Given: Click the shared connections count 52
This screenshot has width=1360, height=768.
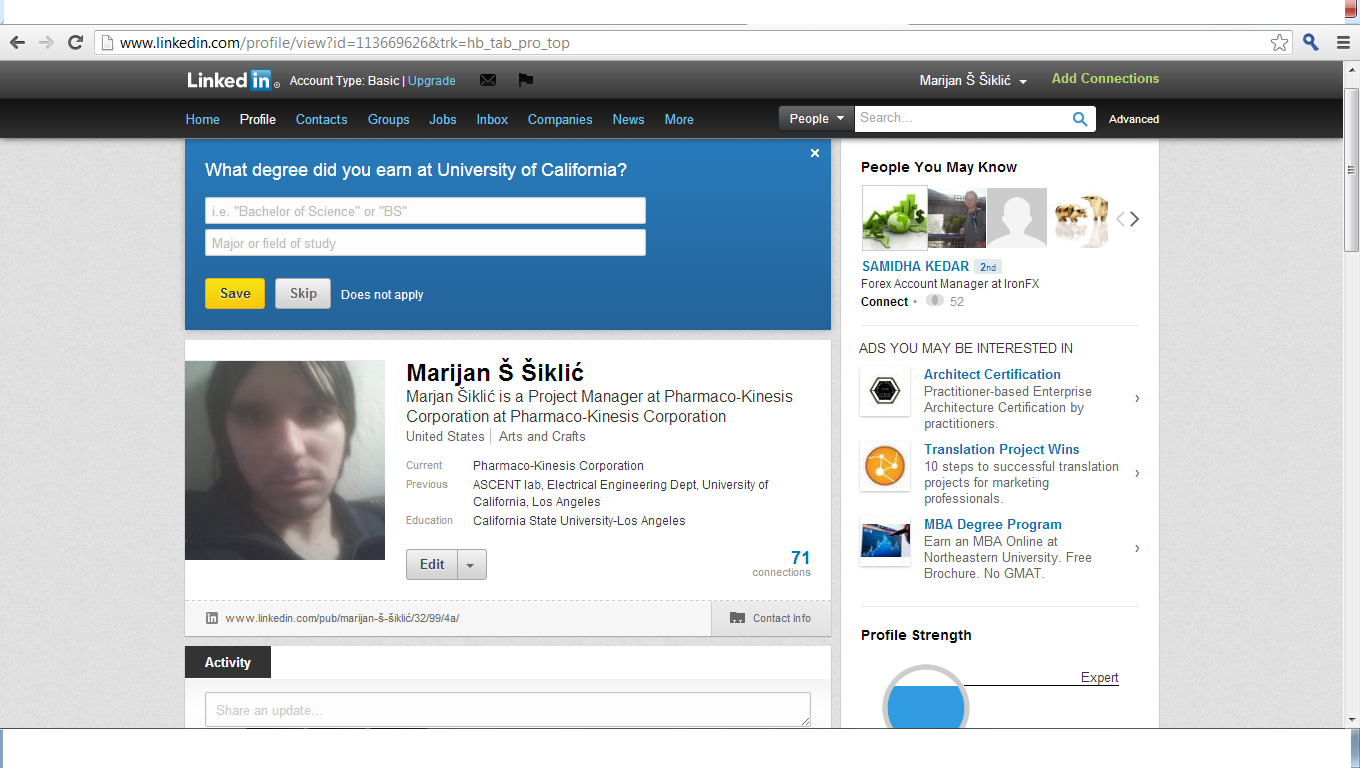Looking at the screenshot, I should [x=957, y=302].
